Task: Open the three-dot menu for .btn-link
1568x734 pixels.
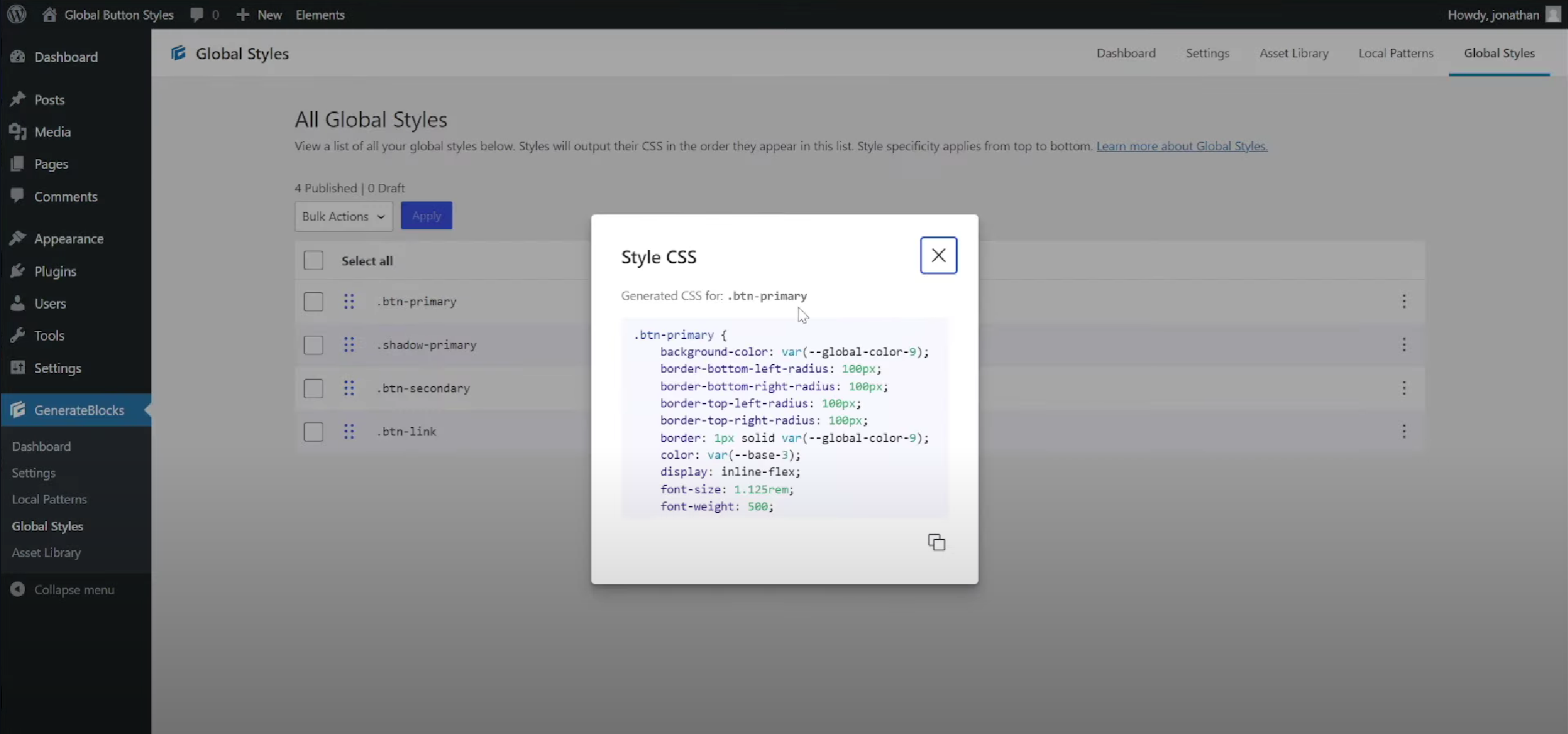Action: (x=1404, y=431)
